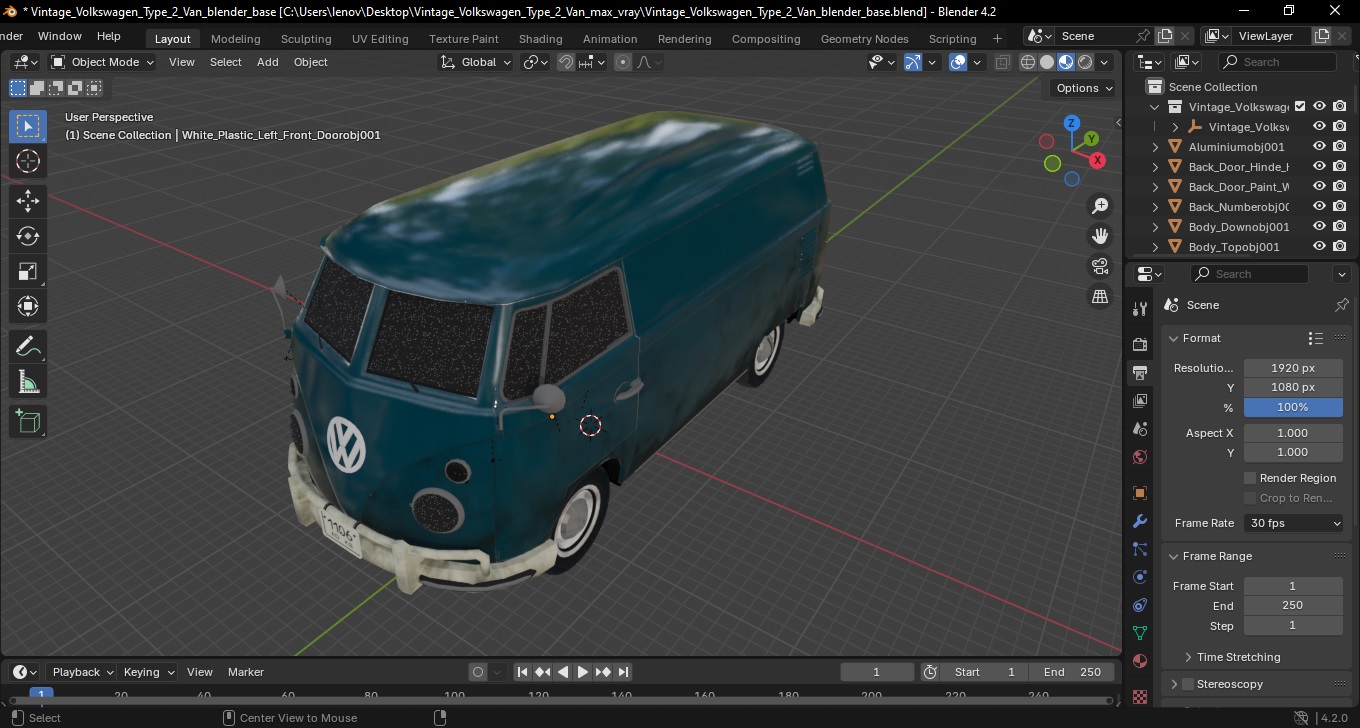Click the resolution percentage 100% slider

click(1293, 407)
